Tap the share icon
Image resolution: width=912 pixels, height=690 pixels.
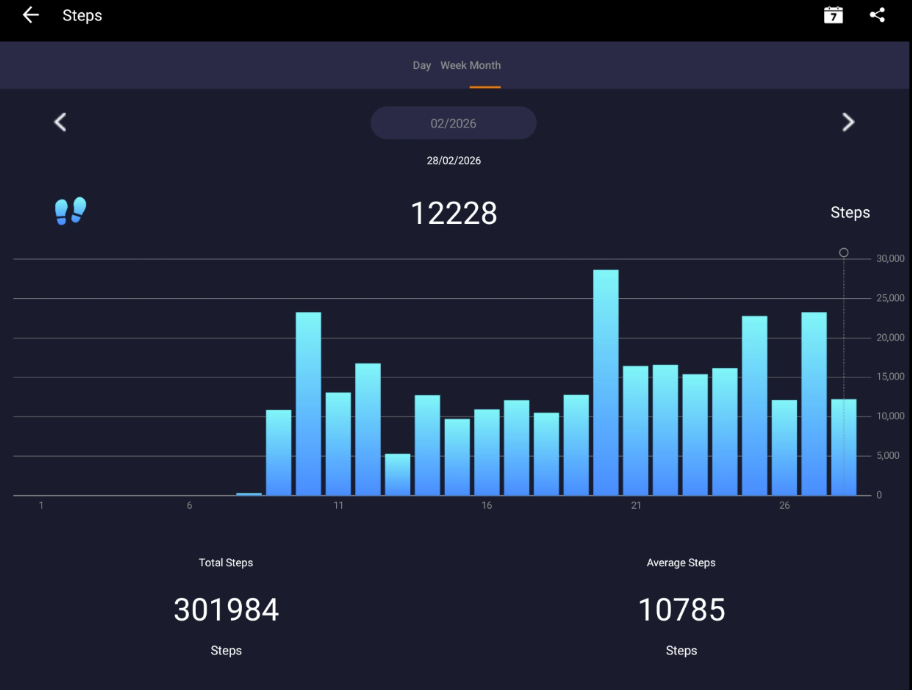(x=877, y=15)
